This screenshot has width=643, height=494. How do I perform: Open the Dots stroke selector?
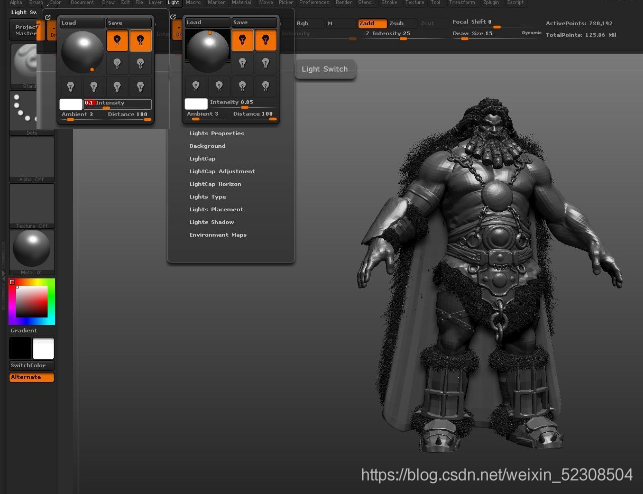point(25,113)
